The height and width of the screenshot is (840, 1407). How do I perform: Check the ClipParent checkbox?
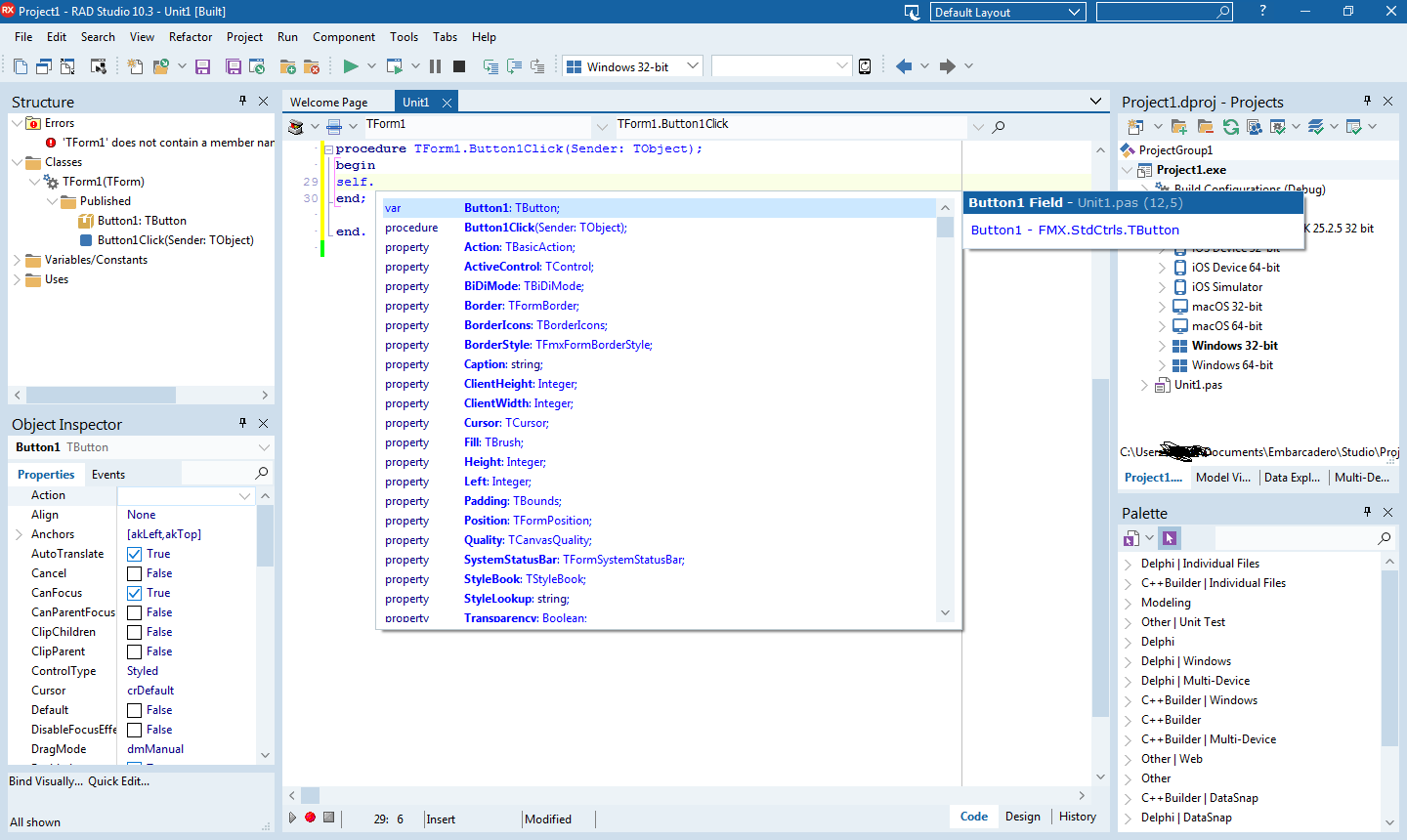[135, 651]
